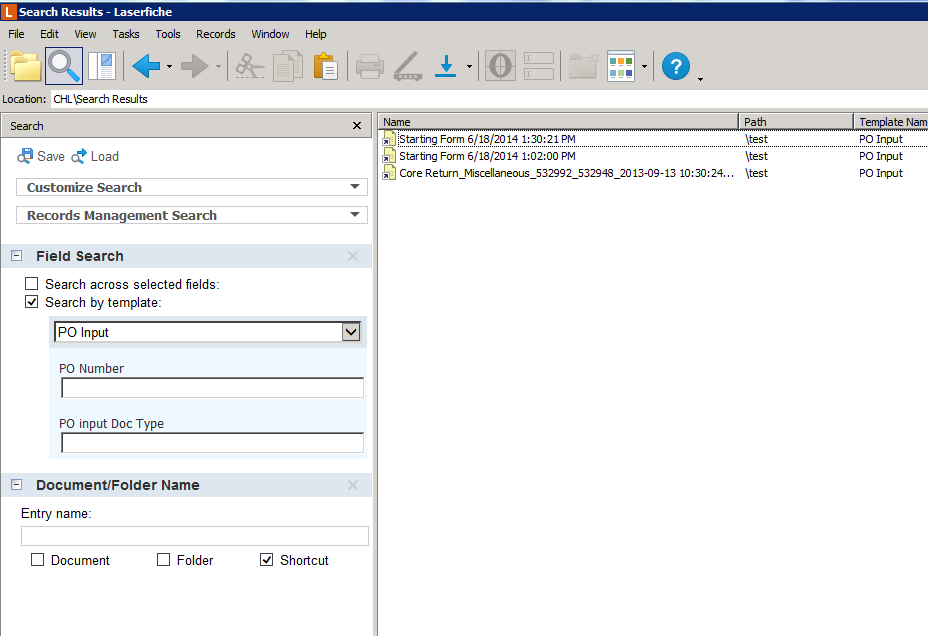The width and height of the screenshot is (928, 636).
Task: Open the back arrow history dropdown
Action: 169,66
